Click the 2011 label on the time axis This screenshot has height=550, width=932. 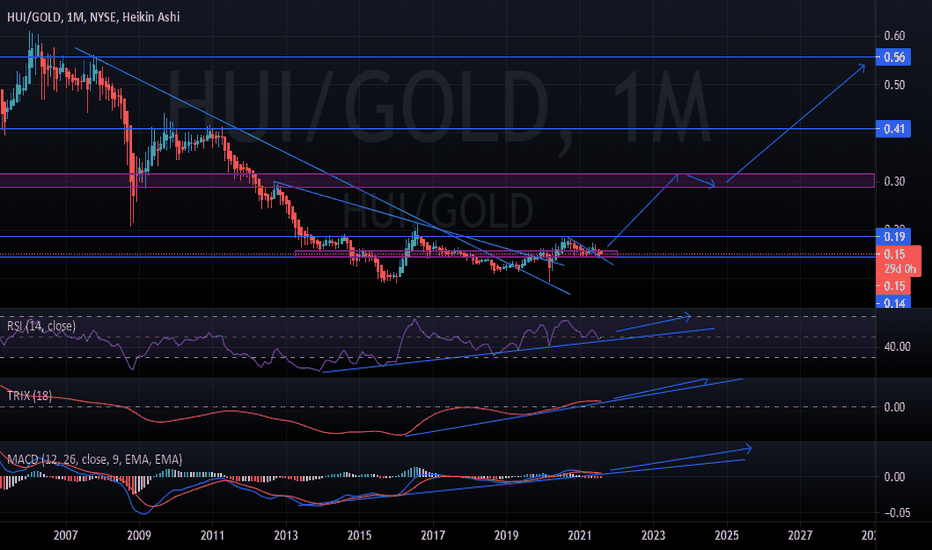pos(212,535)
